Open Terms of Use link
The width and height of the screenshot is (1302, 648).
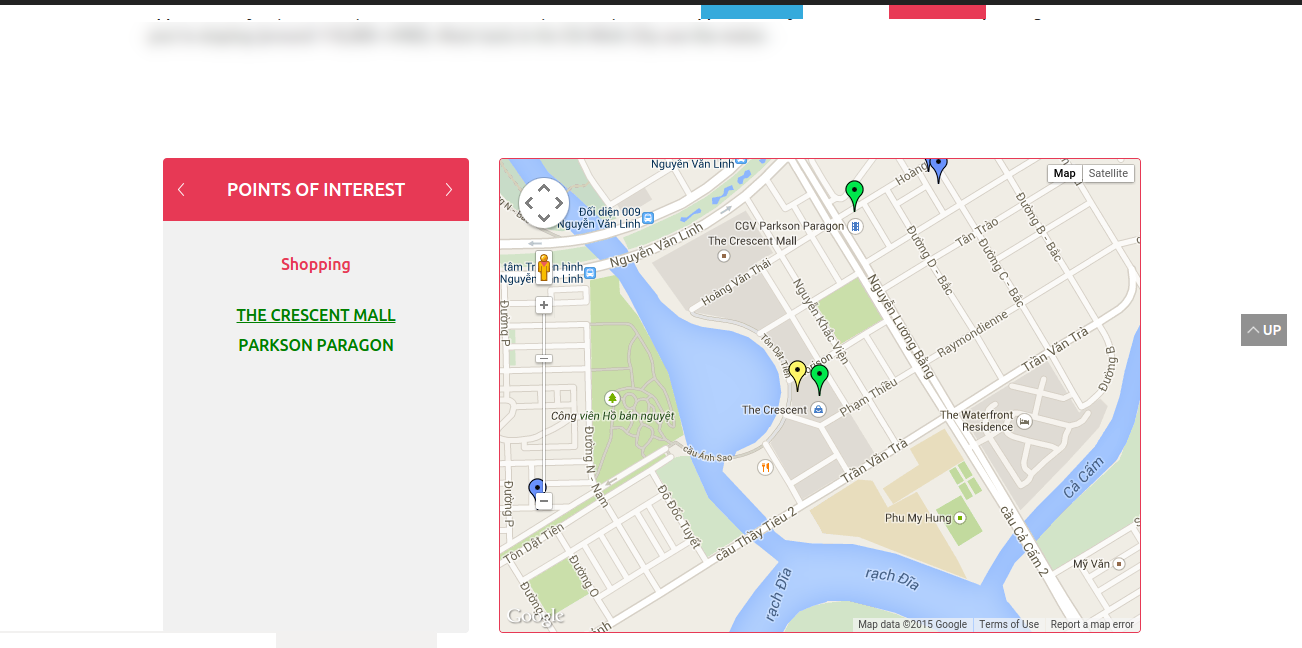pyautogui.click(x=1009, y=624)
